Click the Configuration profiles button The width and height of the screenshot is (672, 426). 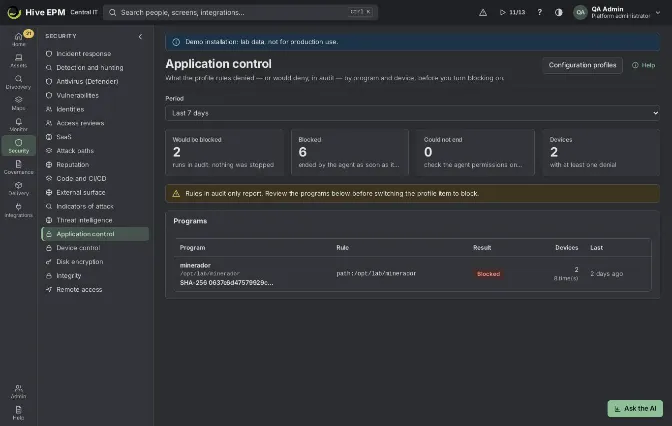(x=582, y=65)
